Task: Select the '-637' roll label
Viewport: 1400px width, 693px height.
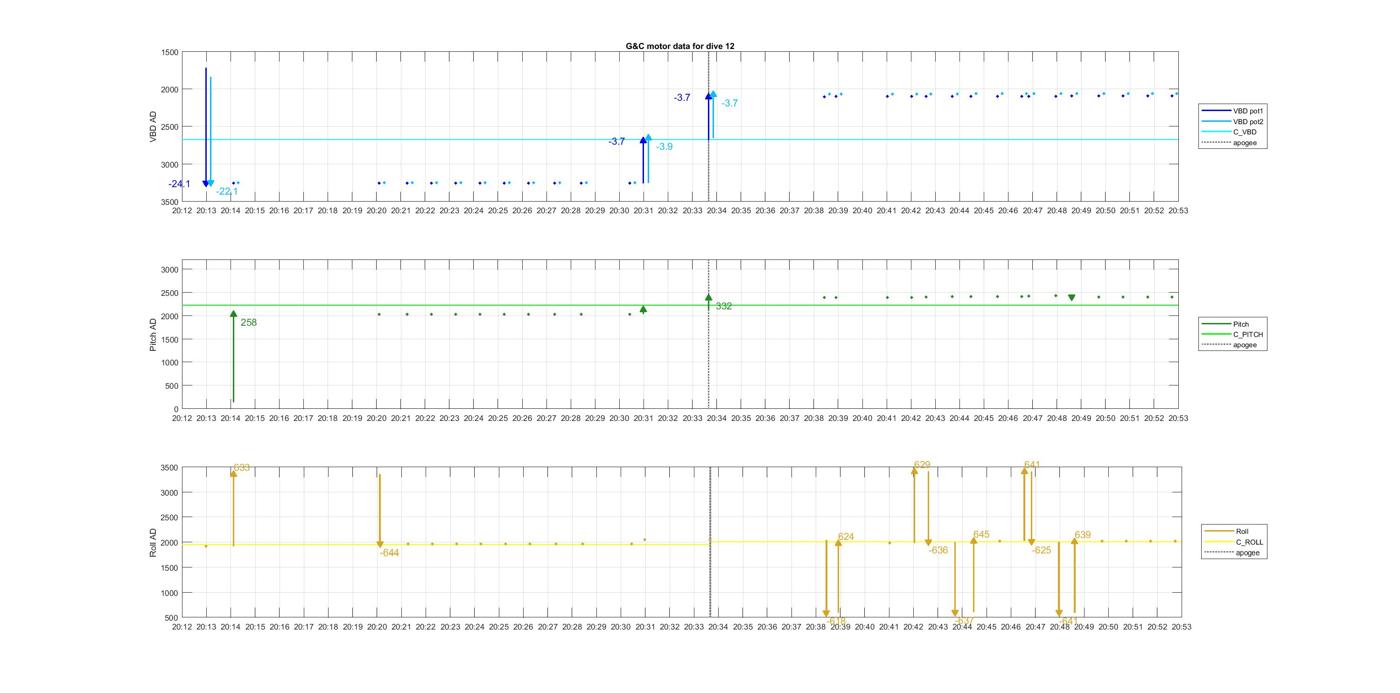Action: click(964, 621)
